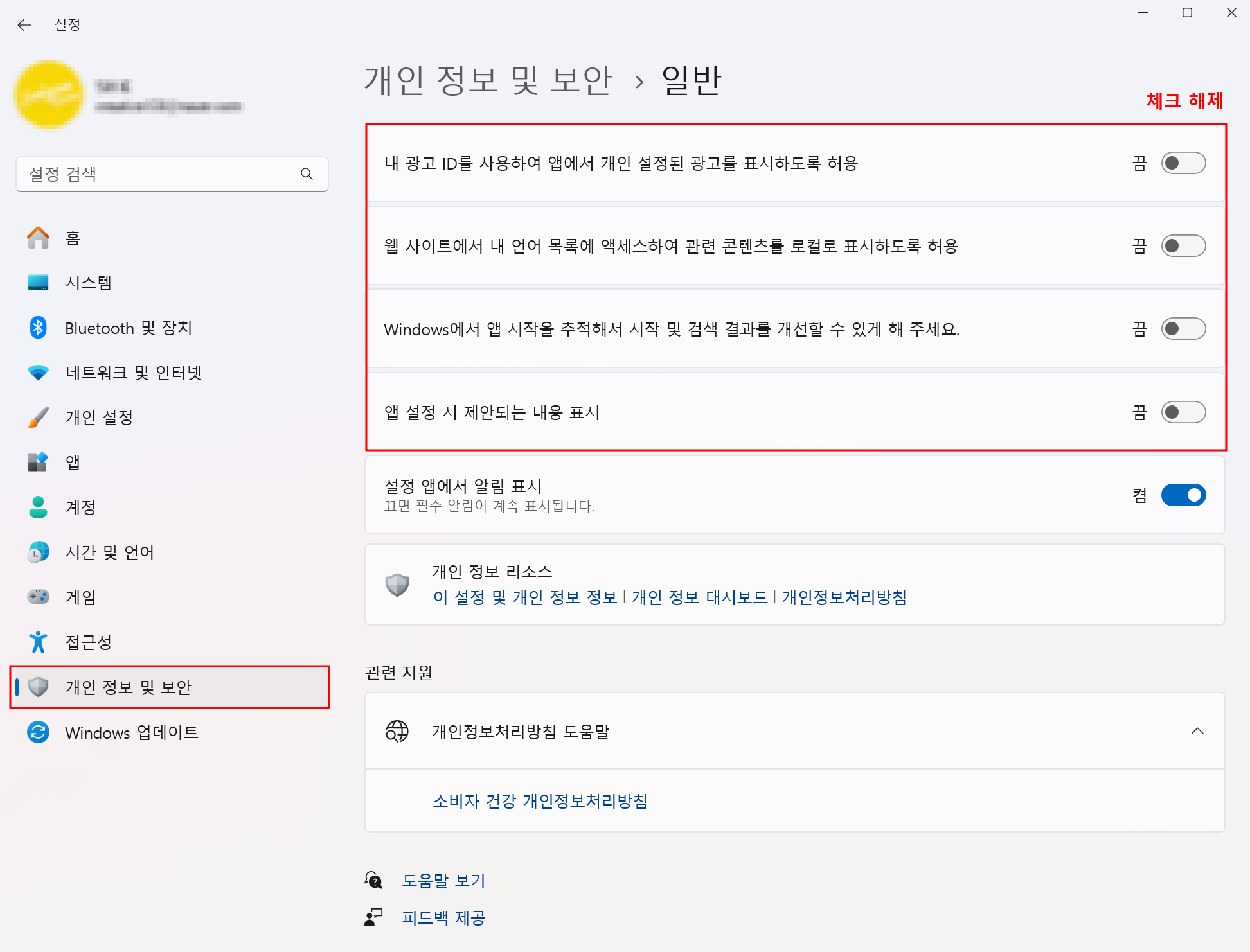Click the back arrow at top left
This screenshot has width=1250, height=952.
pyautogui.click(x=24, y=25)
